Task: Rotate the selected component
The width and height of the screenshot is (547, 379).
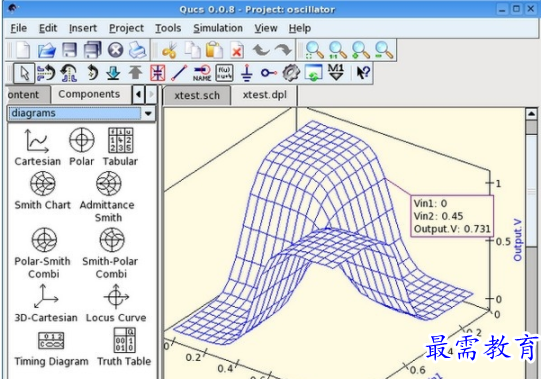Action: tap(92, 73)
